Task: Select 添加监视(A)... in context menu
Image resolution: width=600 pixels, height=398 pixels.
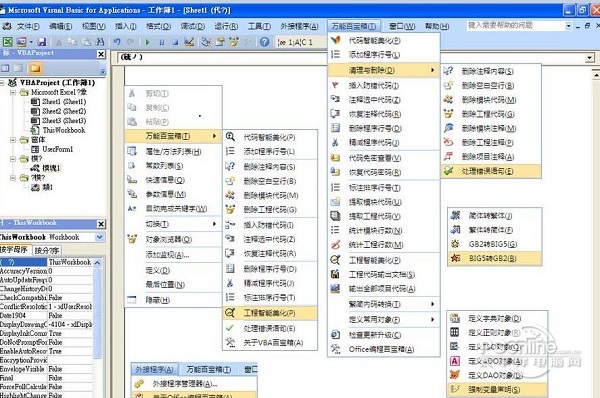Action: [x=173, y=254]
